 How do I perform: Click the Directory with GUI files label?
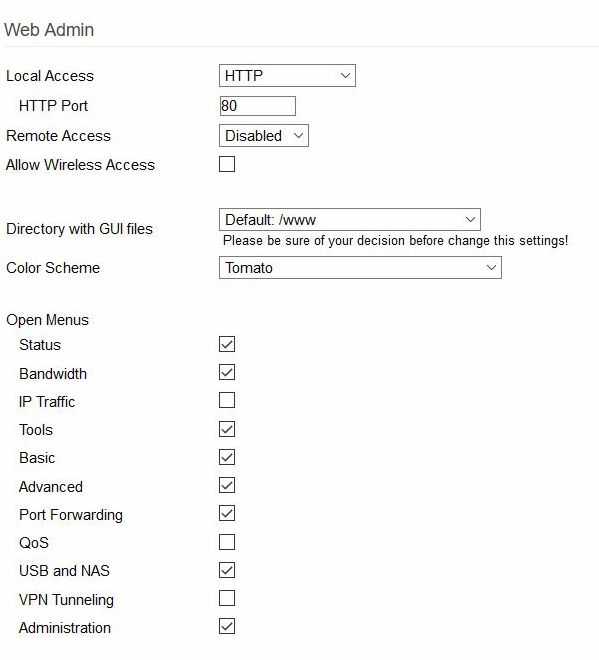[79, 229]
